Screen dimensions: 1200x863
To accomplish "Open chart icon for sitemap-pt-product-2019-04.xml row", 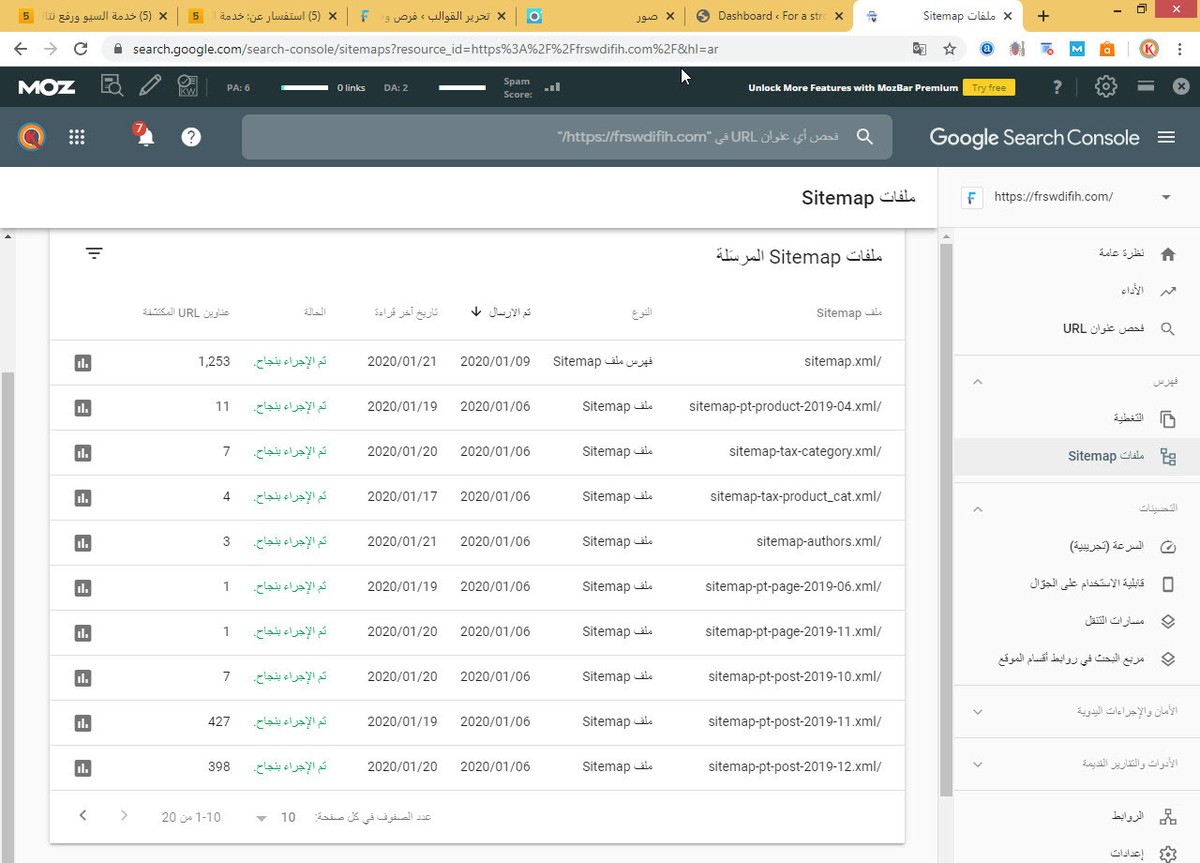I will pyautogui.click(x=83, y=407).
